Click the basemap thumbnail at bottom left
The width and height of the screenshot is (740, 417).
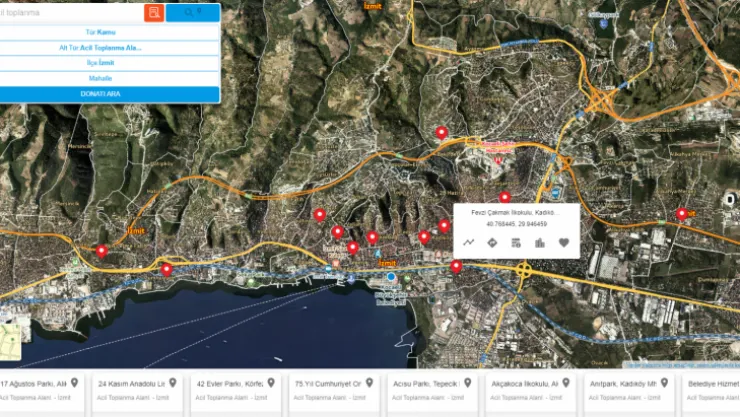(x=10, y=342)
